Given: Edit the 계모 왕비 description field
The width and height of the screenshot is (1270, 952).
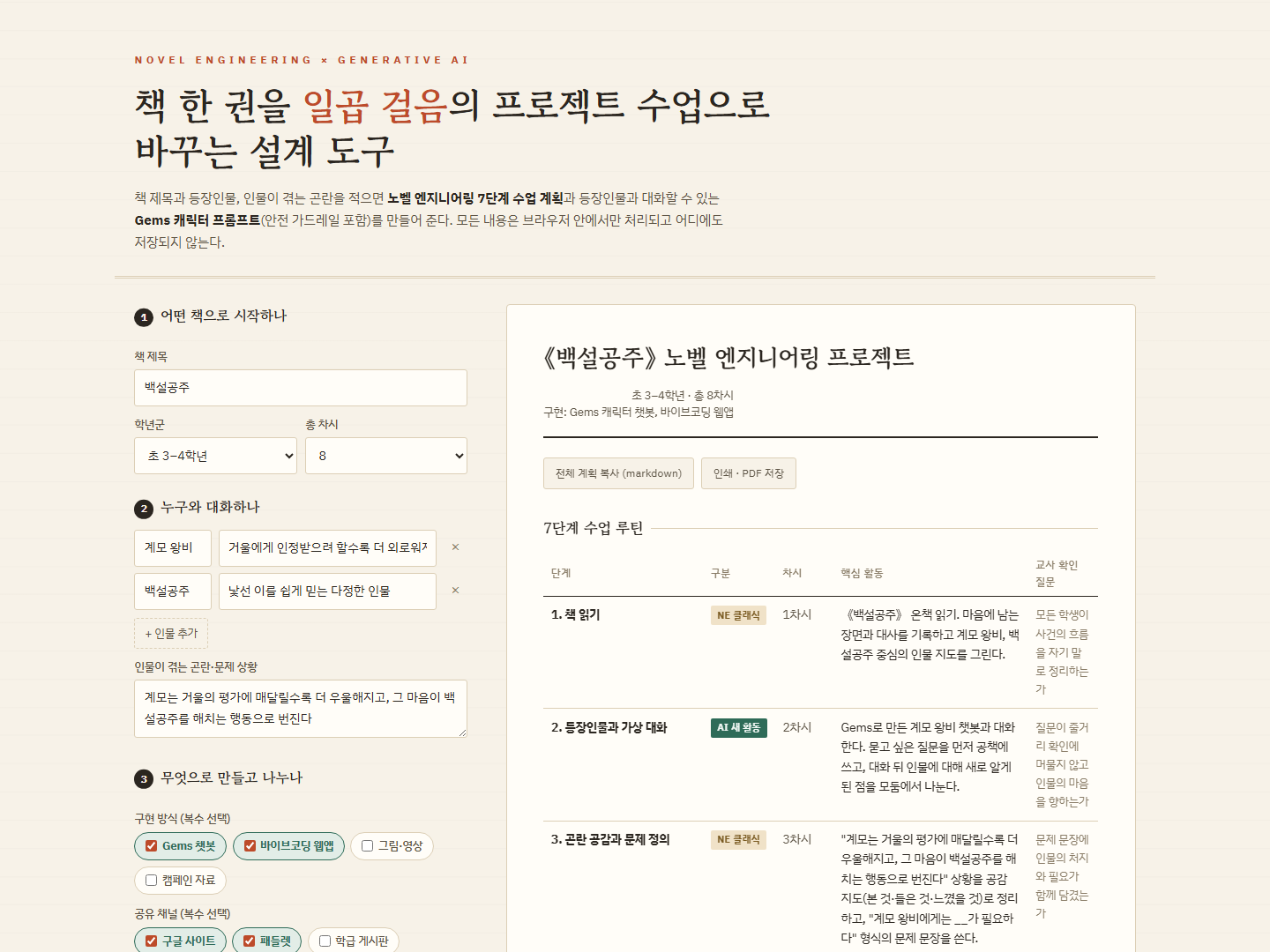Looking at the screenshot, I should click(x=327, y=547).
